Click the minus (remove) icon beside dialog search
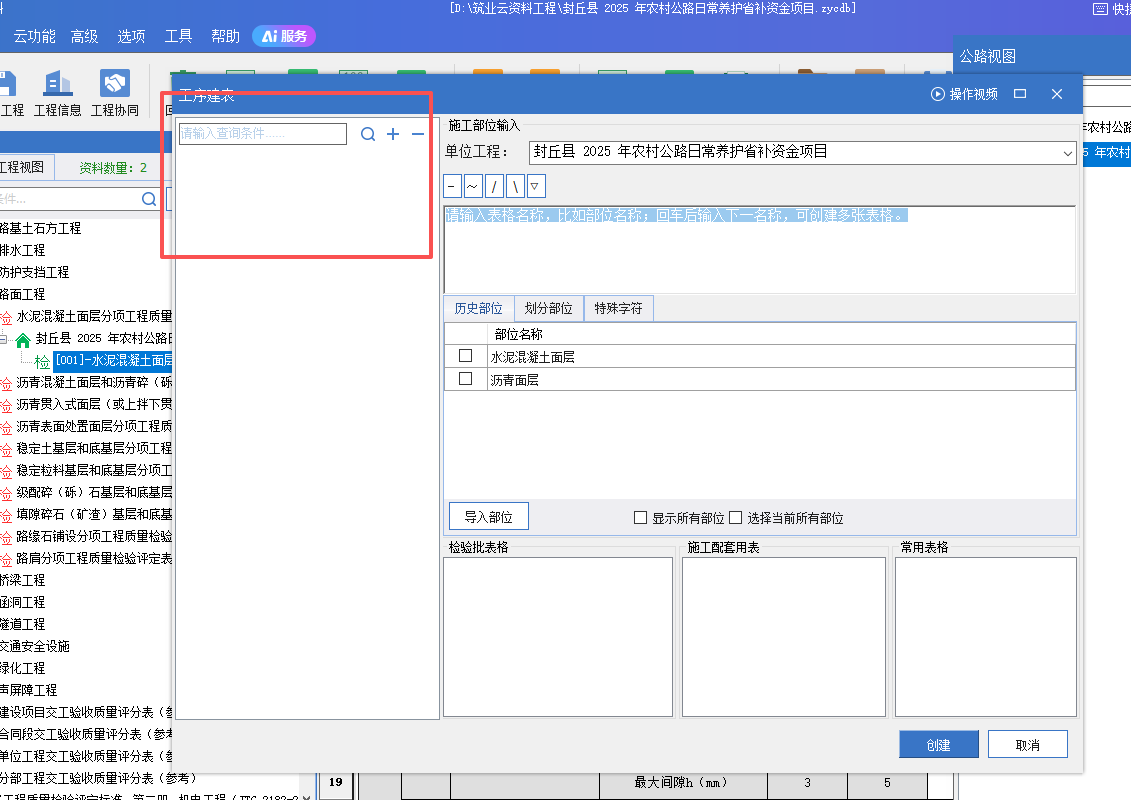This screenshot has height=800, width=1131. [x=418, y=134]
